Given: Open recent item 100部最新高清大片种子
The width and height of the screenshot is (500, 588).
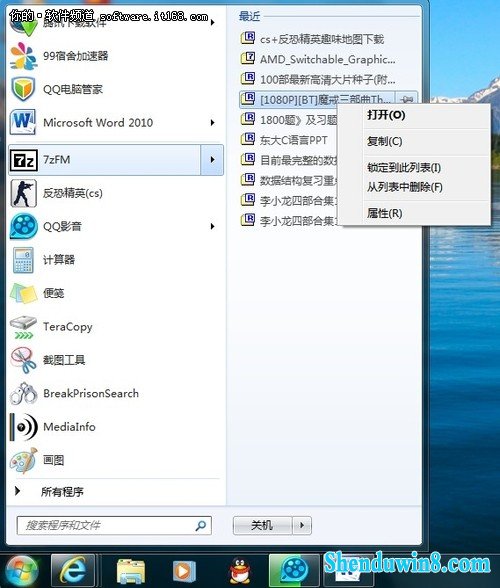Looking at the screenshot, I should 329,80.
